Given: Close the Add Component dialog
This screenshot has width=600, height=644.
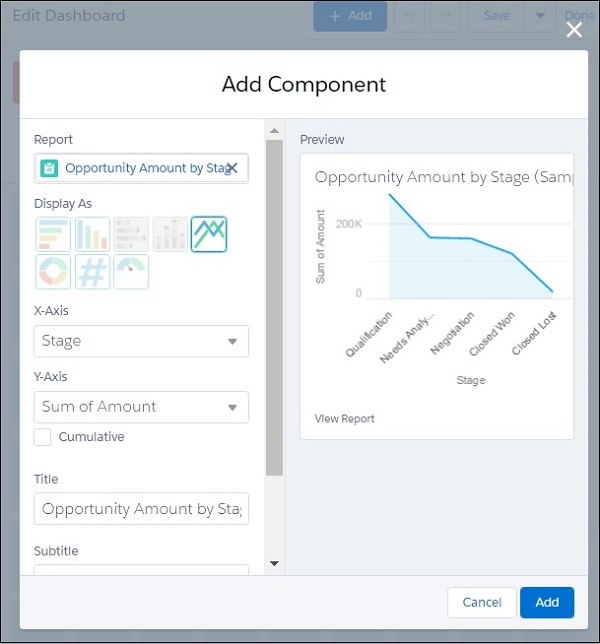Looking at the screenshot, I should click(x=574, y=30).
